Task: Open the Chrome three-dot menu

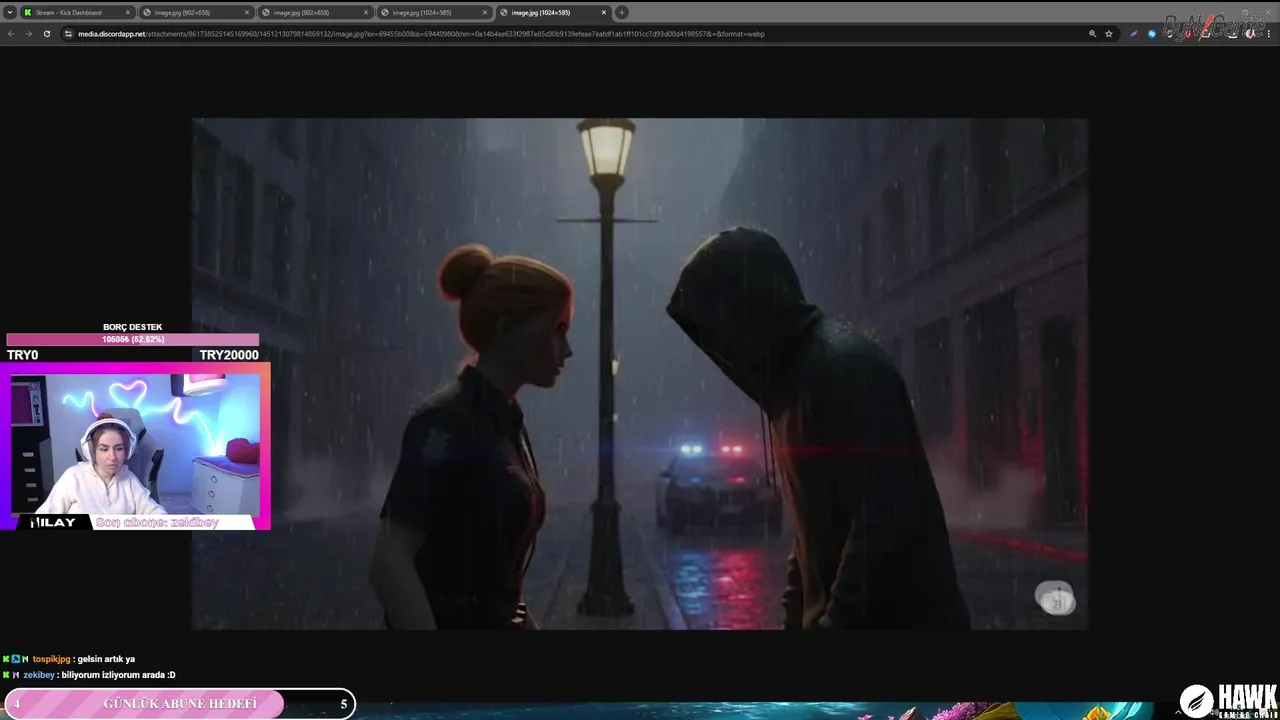Action: pos(1267,33)
